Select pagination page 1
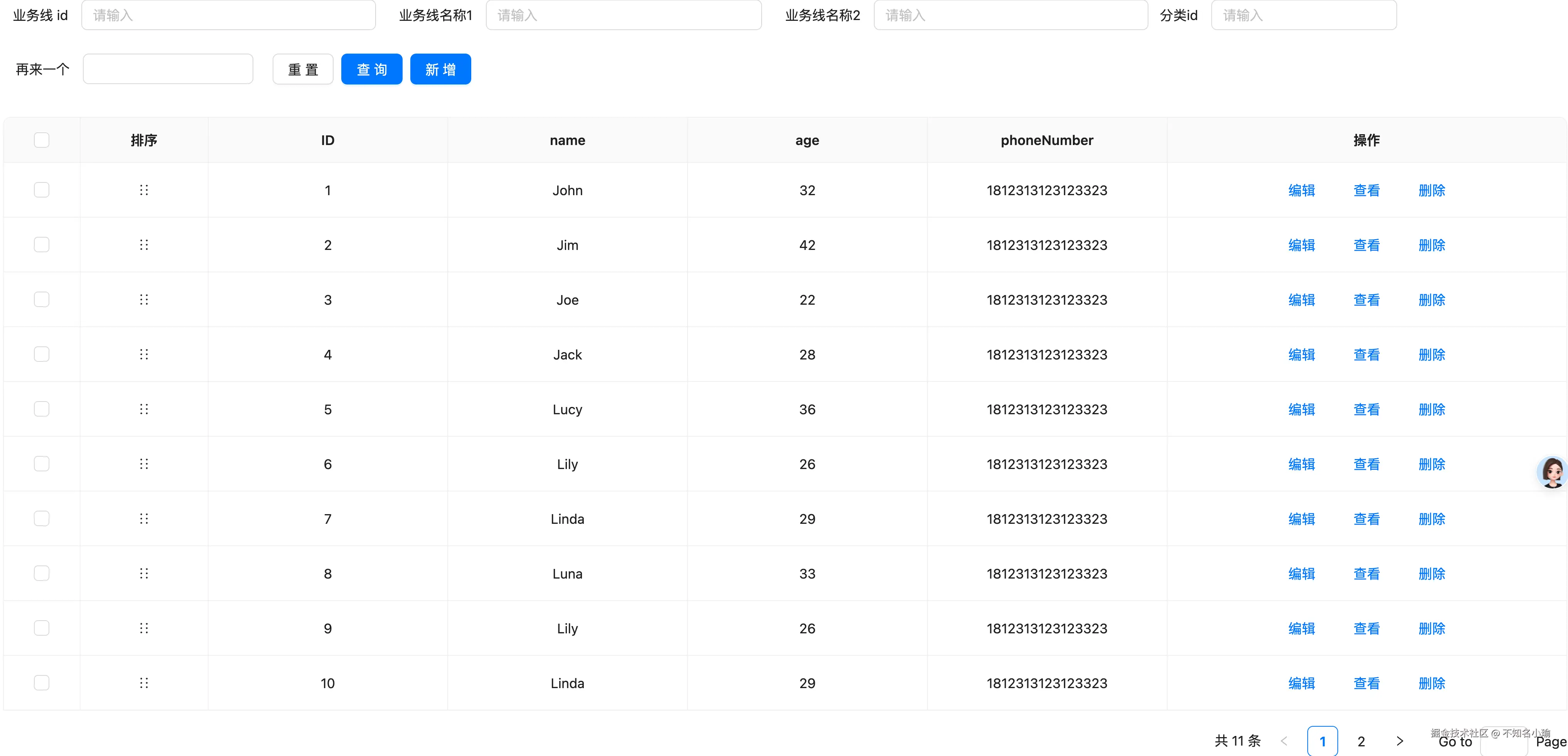Viewport: 1568px width, 756px height. click(1322, 741)
